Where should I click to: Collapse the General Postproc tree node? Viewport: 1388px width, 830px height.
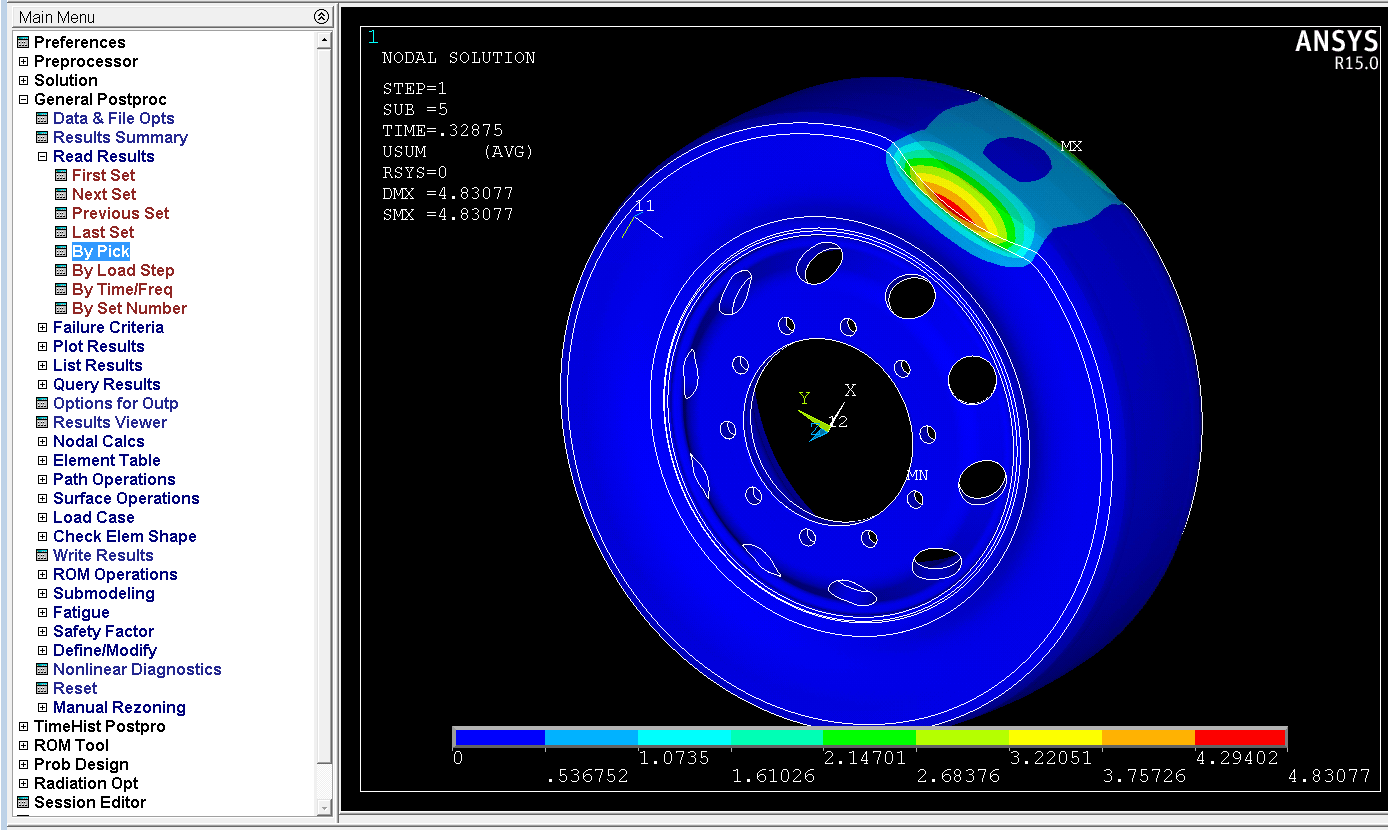click(23, 99)
